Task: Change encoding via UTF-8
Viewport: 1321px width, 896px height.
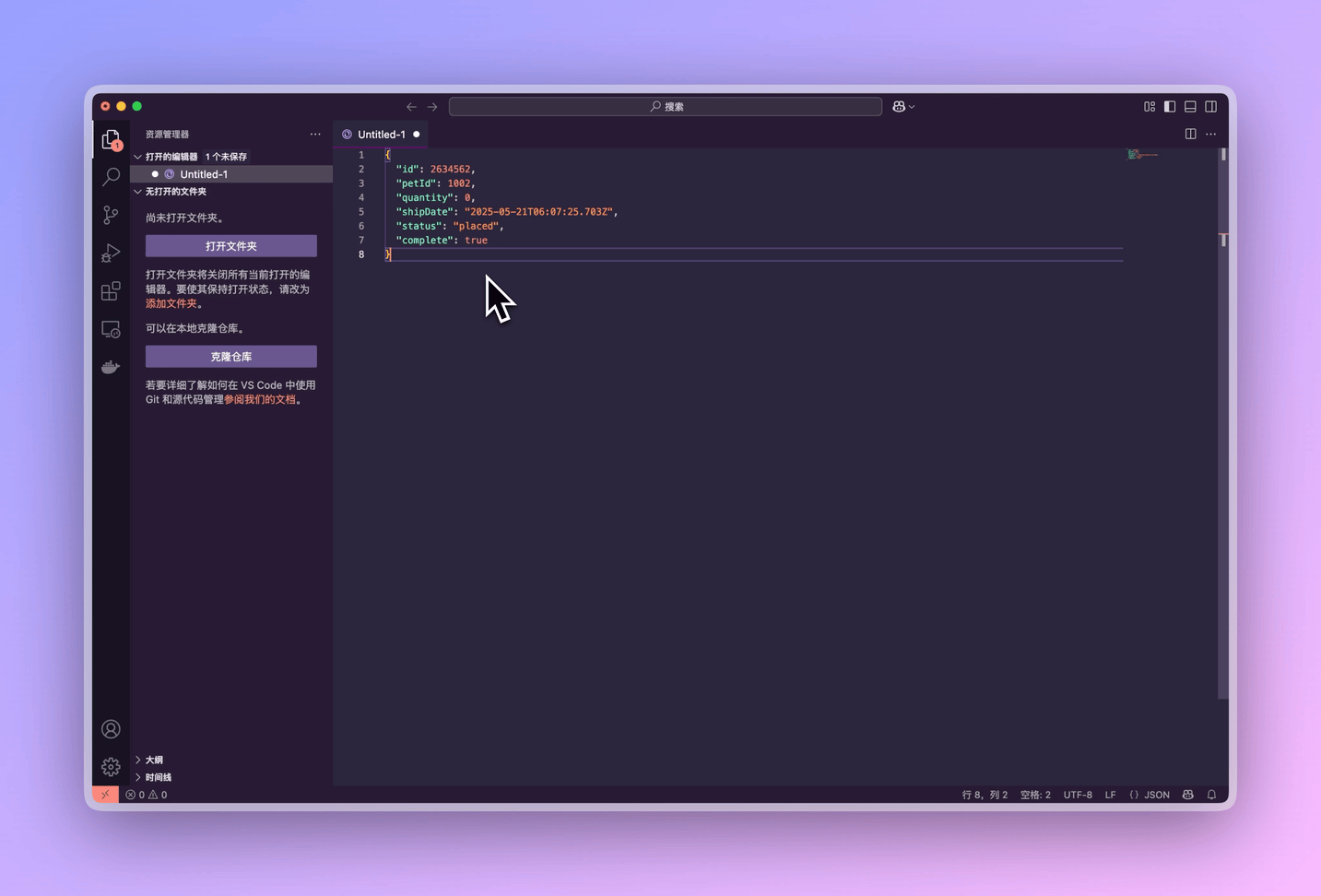Action: coord(1078,795)
